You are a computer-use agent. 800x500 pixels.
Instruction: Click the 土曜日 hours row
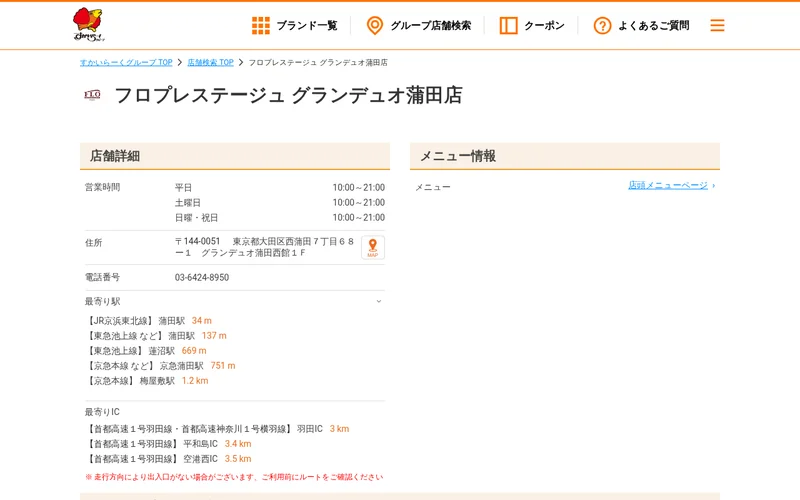click(x=280, y=203)
